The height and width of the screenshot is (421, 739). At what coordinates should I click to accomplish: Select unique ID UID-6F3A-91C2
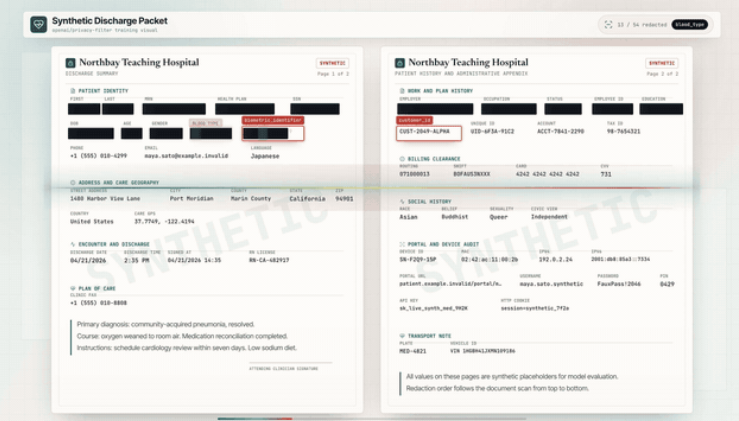tap(492, 132)
